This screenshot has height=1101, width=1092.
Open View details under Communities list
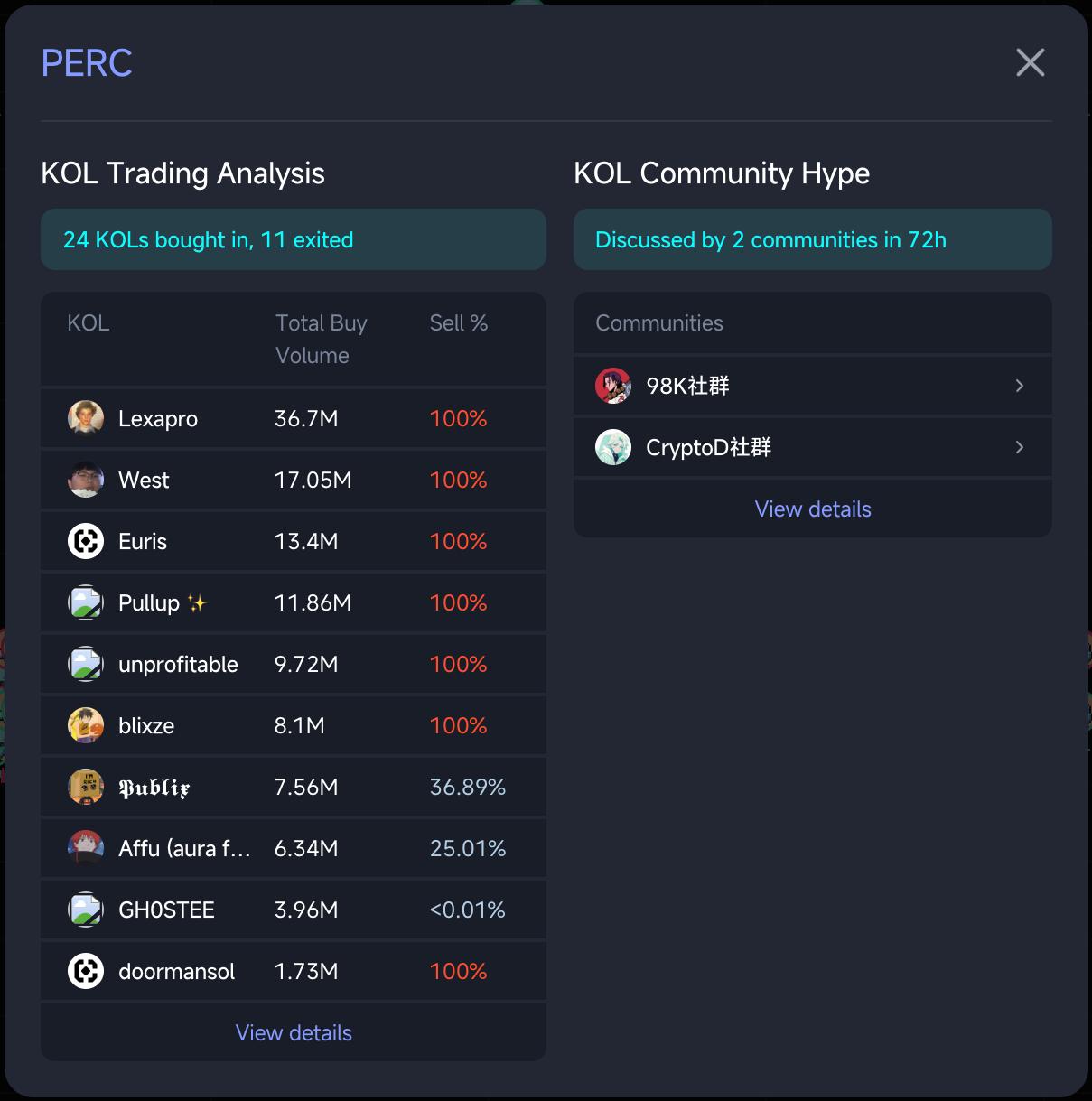[813, 509]
